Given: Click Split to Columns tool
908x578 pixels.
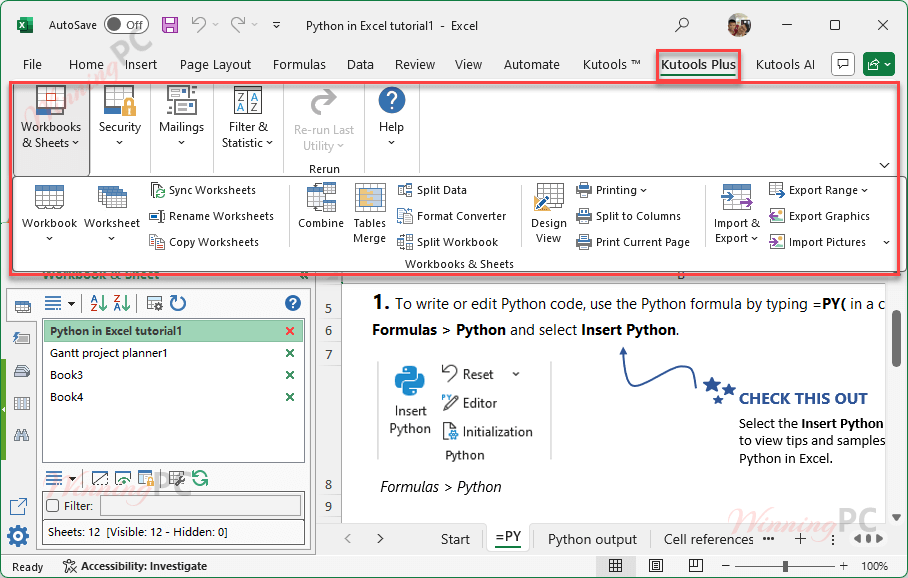Looking at the screenshot, I should tap(628, 216).
